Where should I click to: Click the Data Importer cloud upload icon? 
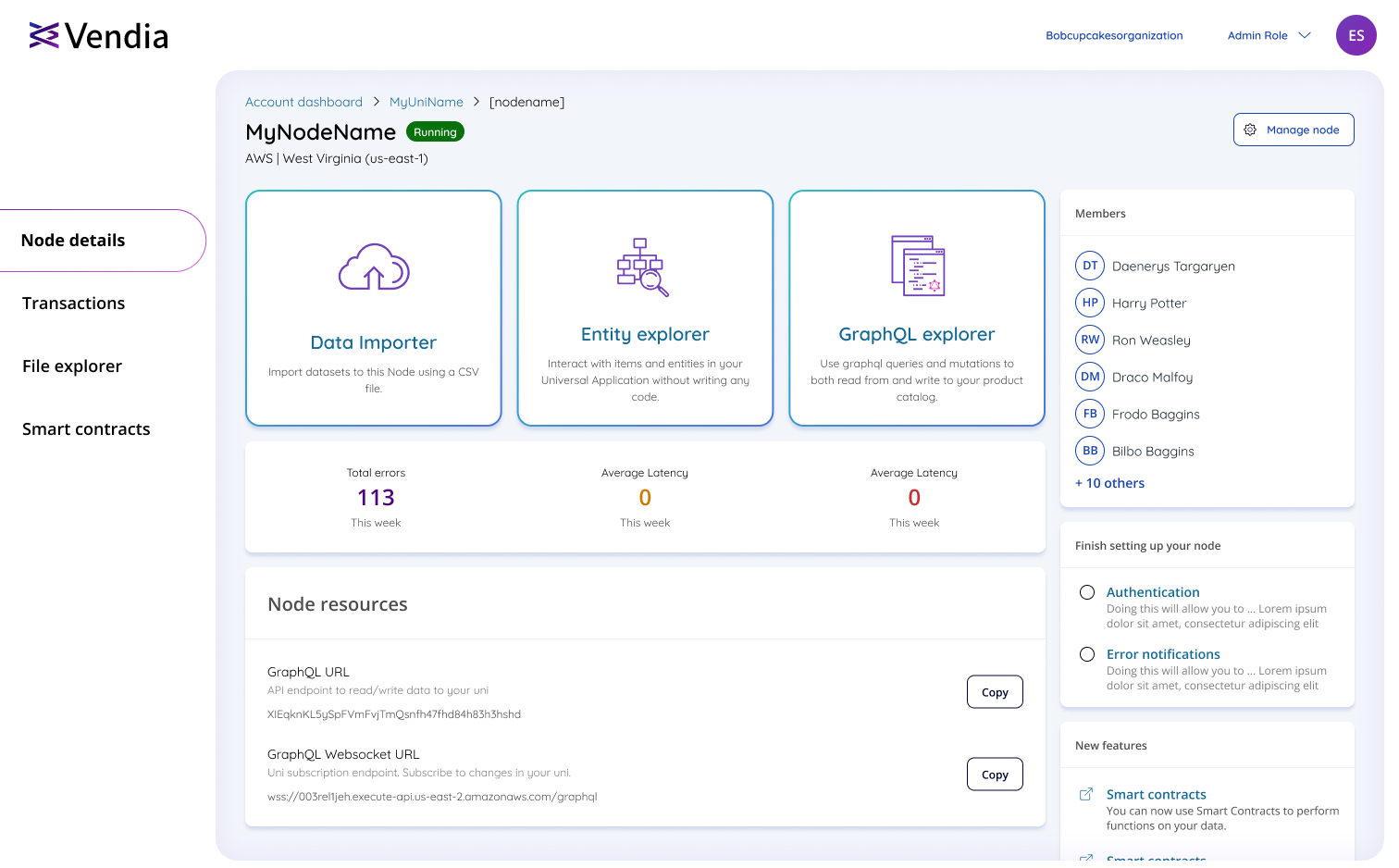(x=374, y=267)
